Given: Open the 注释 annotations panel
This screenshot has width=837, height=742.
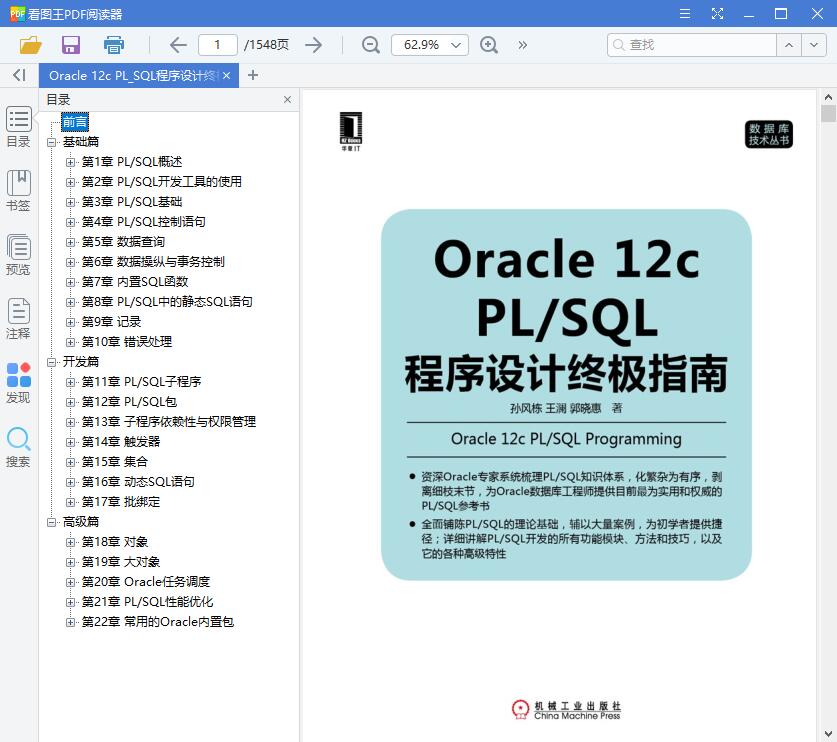Looking at the screenshot, I should pyautogui.click(x=18, y=319).
